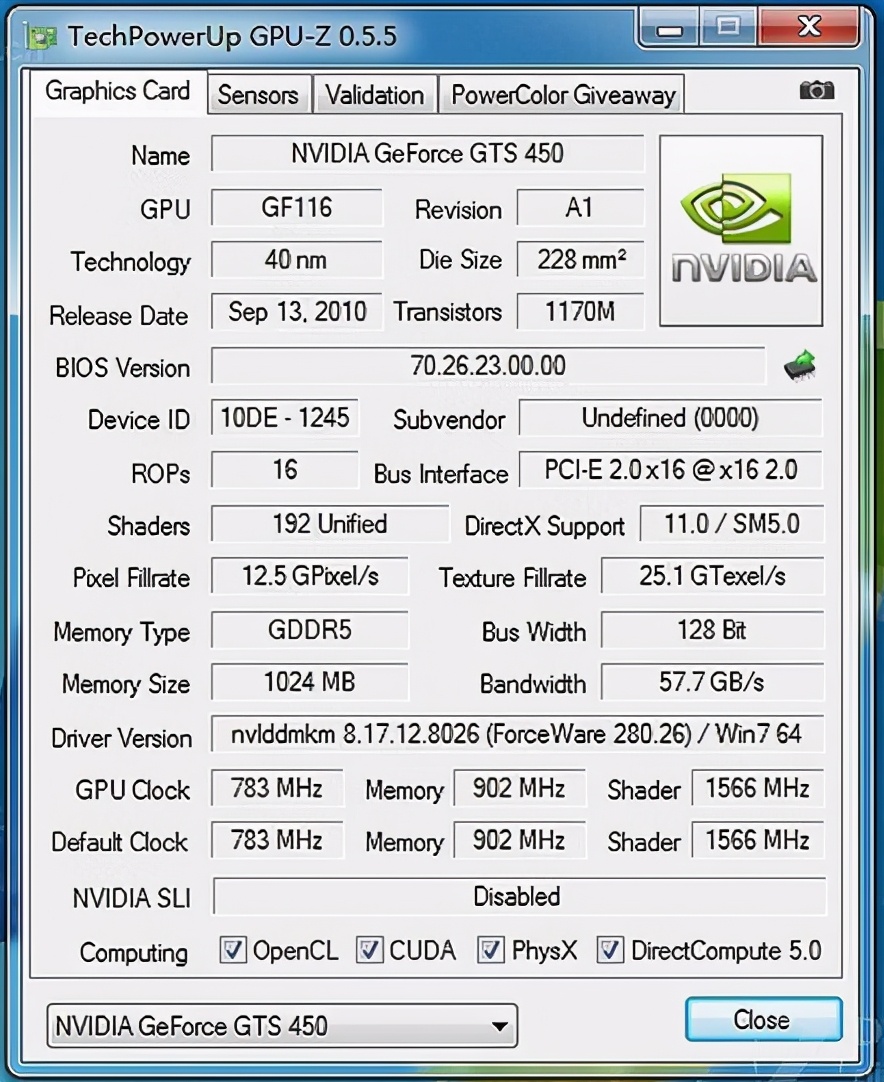Click the GPU Clock row Shader value 1566 MHz
This screenshot has width=884, height=1082.
tap(757, 788)
